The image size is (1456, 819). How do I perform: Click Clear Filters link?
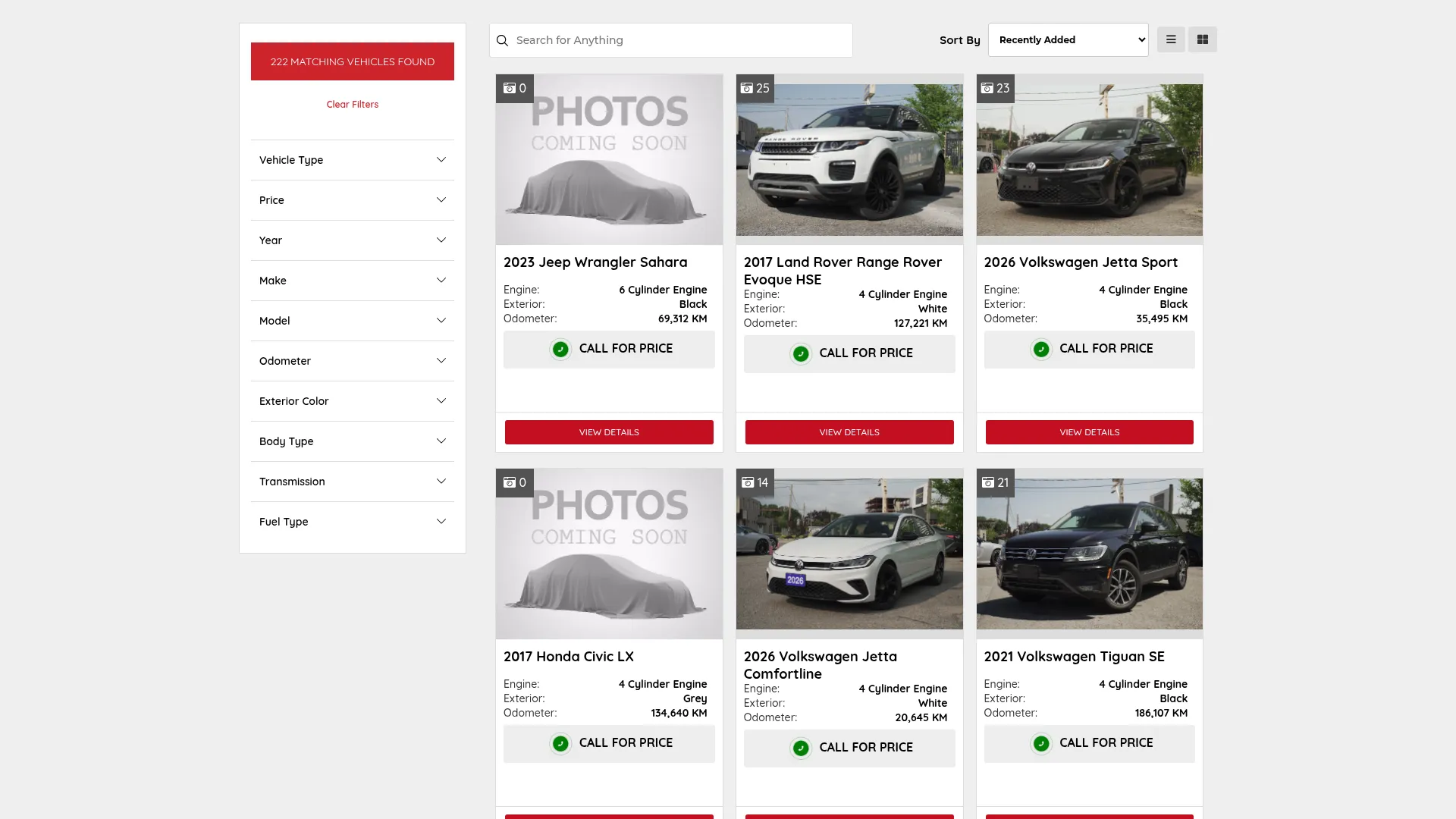(353, 105)
